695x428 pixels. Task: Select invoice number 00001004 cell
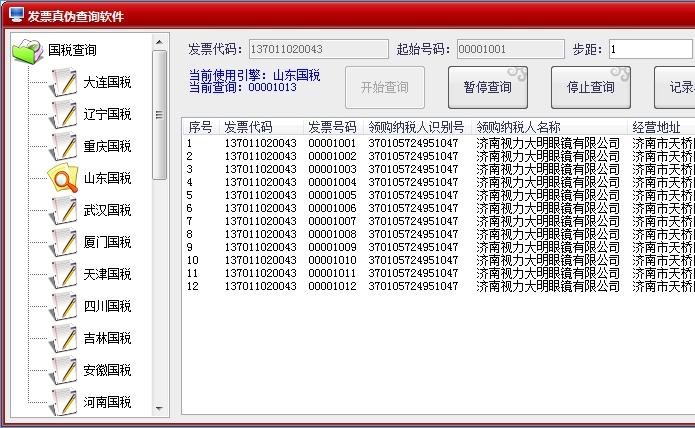(332, 182)
